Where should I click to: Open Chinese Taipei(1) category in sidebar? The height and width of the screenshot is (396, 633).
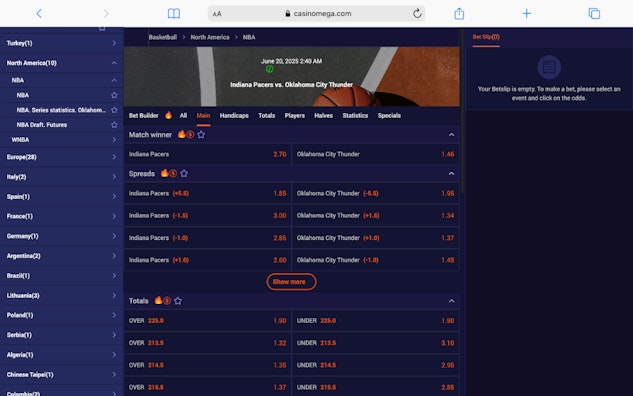click(x=62, y=375)
